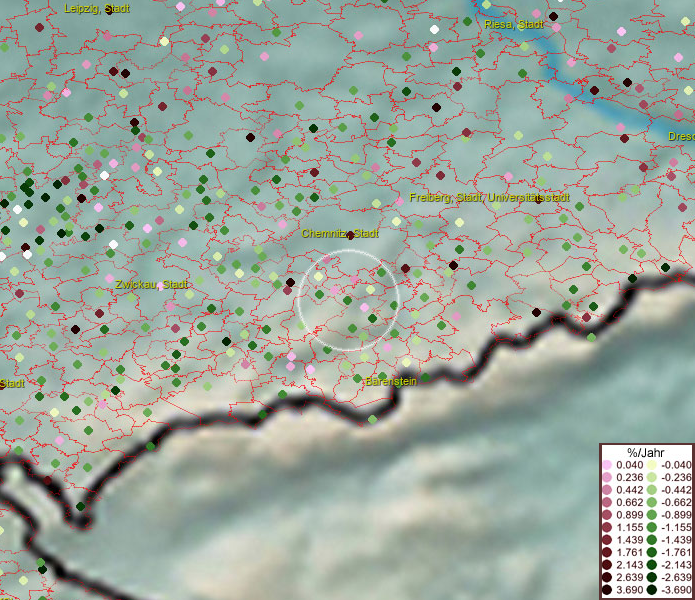695x600 pixels.
Task: Select the white data point left of Riesa label
Action: (x=434, y=30)
